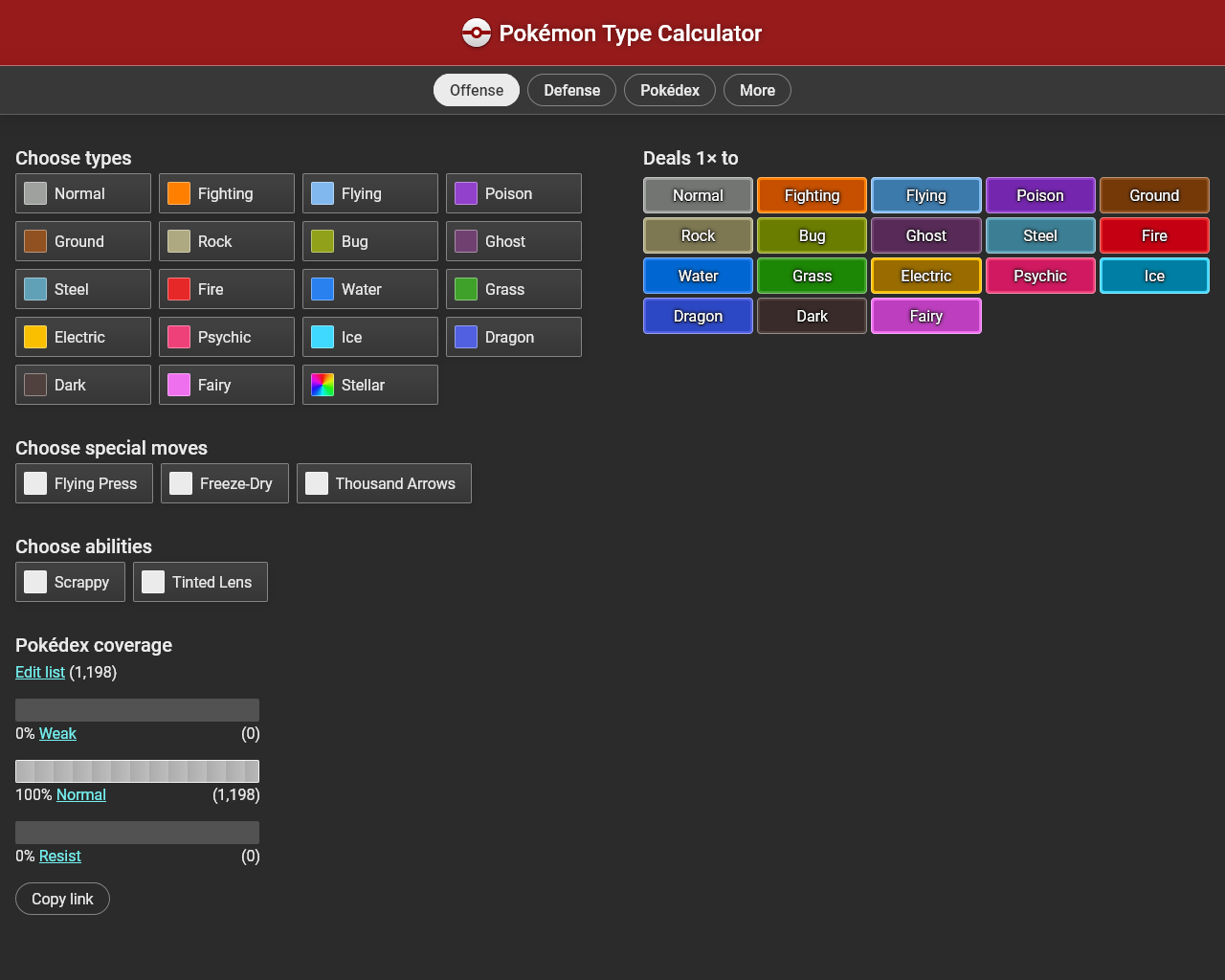Check the Freeze-Dry special move
The width and height of the screenshot is (1225, 980).
[181, 483]
